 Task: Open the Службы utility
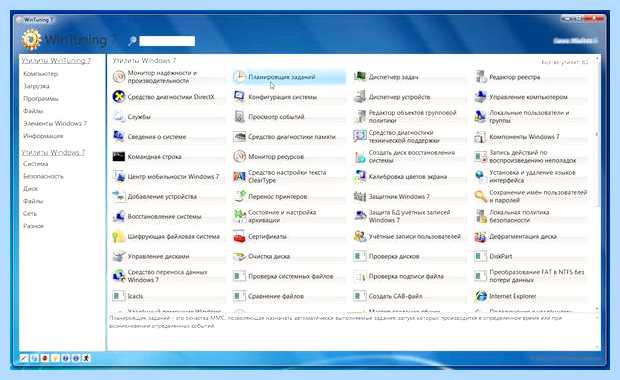(x=168, y=117)
